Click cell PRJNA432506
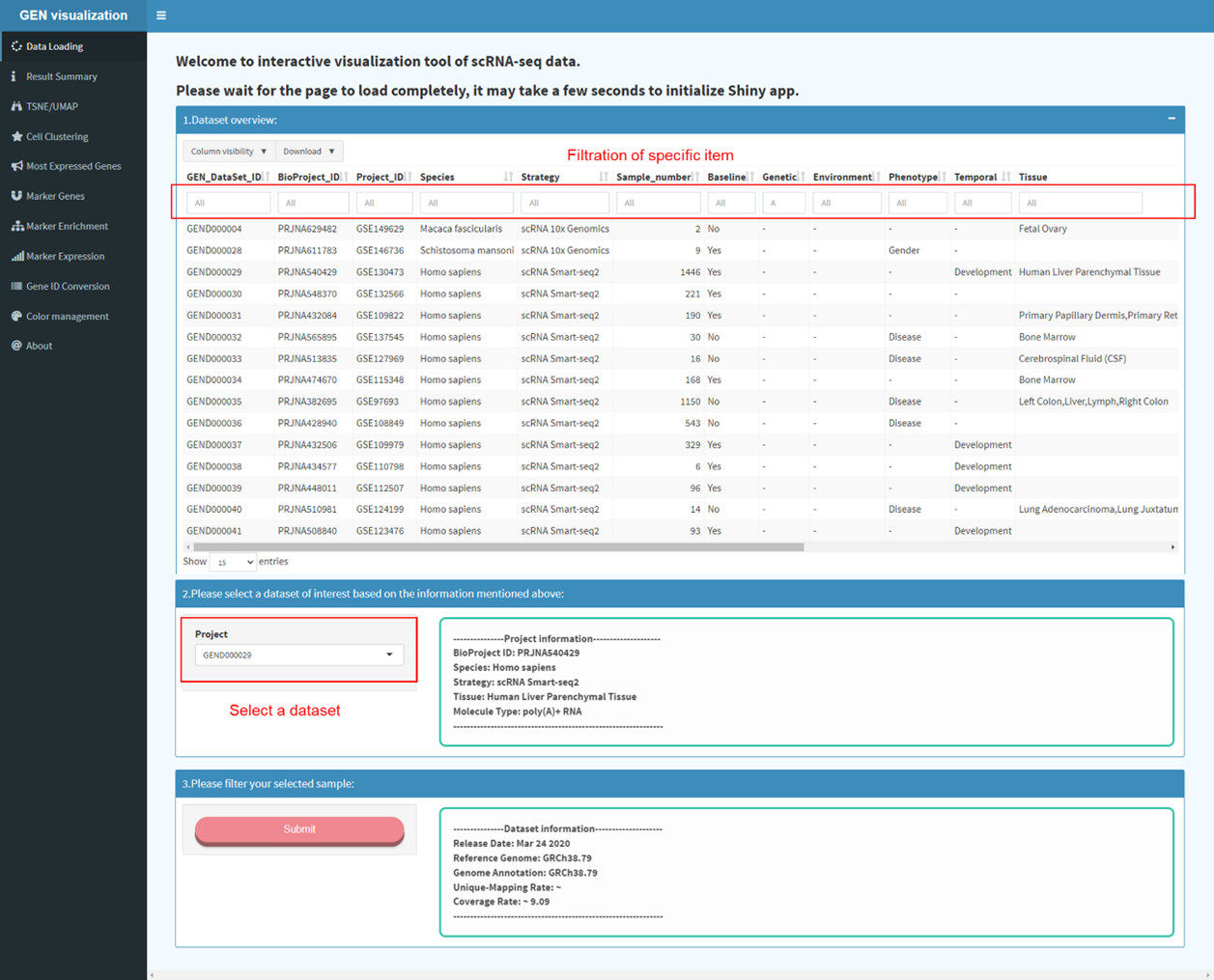1214x980 pixels. (x=307, y=445)
